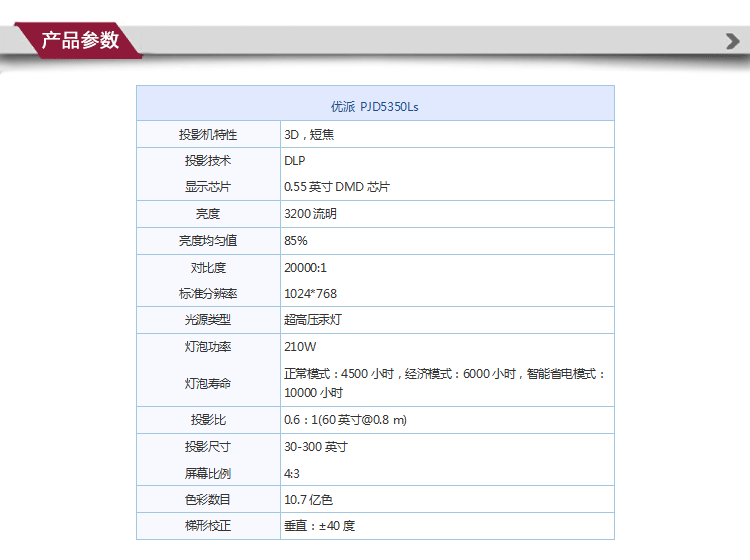Click the 0.55 英寸 DMD 芯片 value
750x560 pixels.
coord(337,187)
